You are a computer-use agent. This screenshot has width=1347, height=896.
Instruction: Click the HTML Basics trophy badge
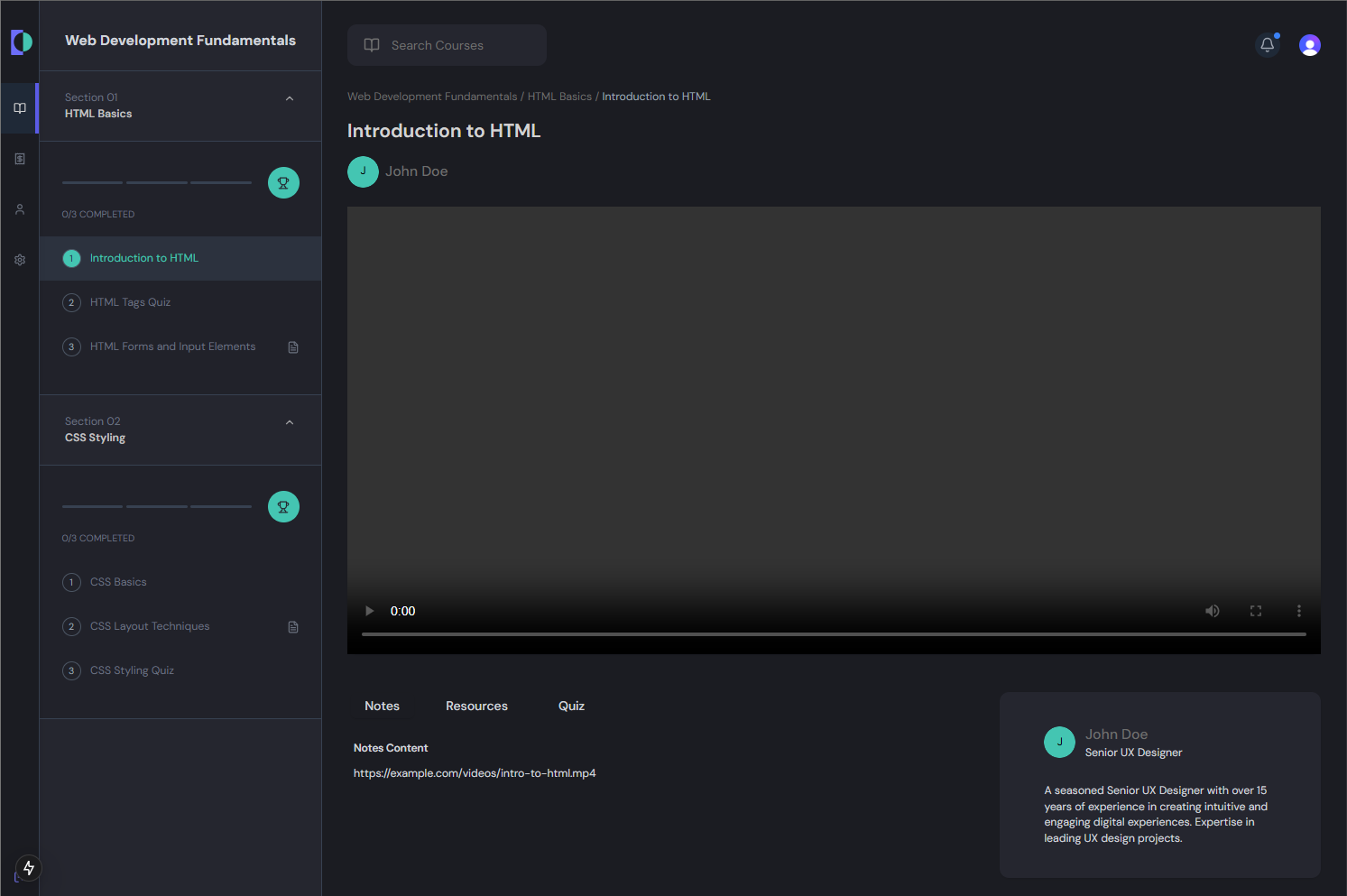point(283,183)
